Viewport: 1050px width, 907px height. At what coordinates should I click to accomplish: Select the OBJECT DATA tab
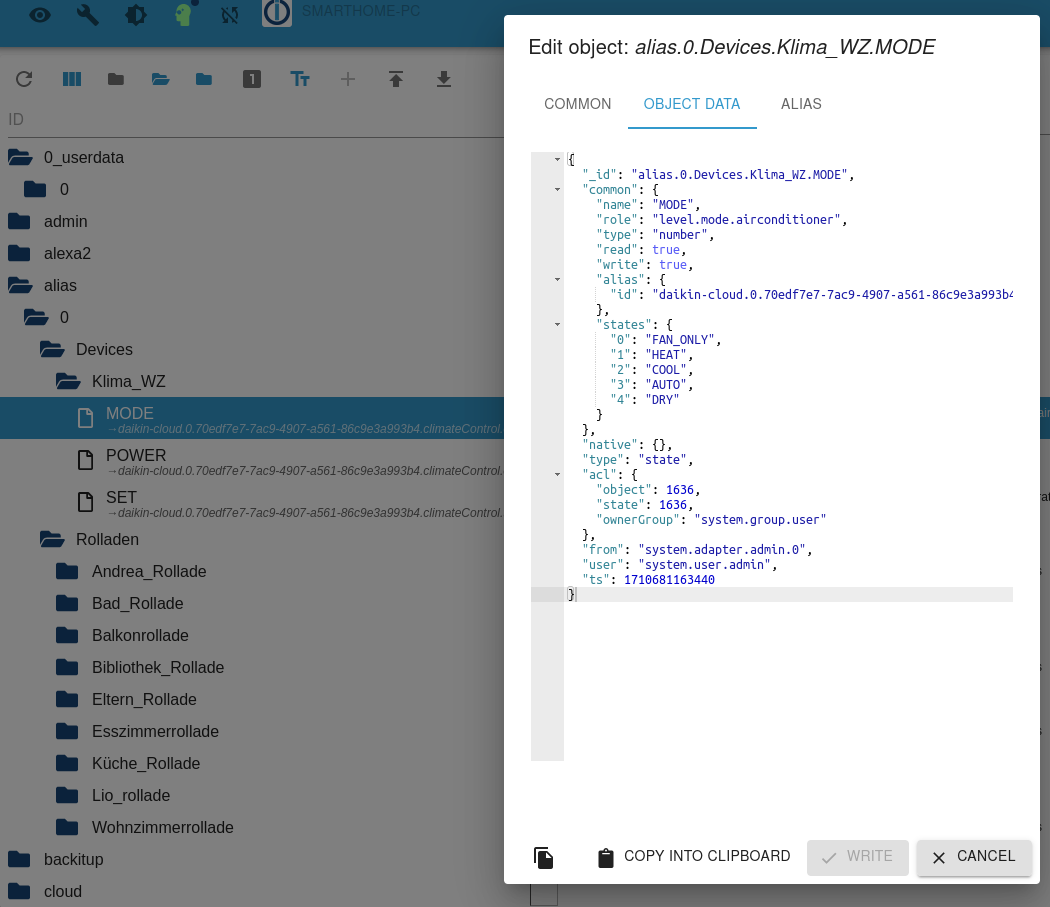click(x=692, y=104)
